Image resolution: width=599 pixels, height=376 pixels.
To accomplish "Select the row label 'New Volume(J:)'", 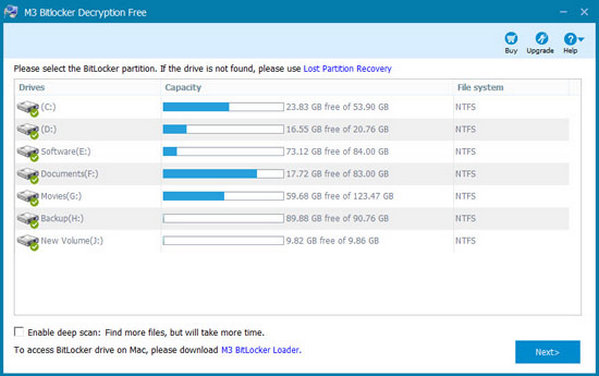I will click(x=72, y=241).
